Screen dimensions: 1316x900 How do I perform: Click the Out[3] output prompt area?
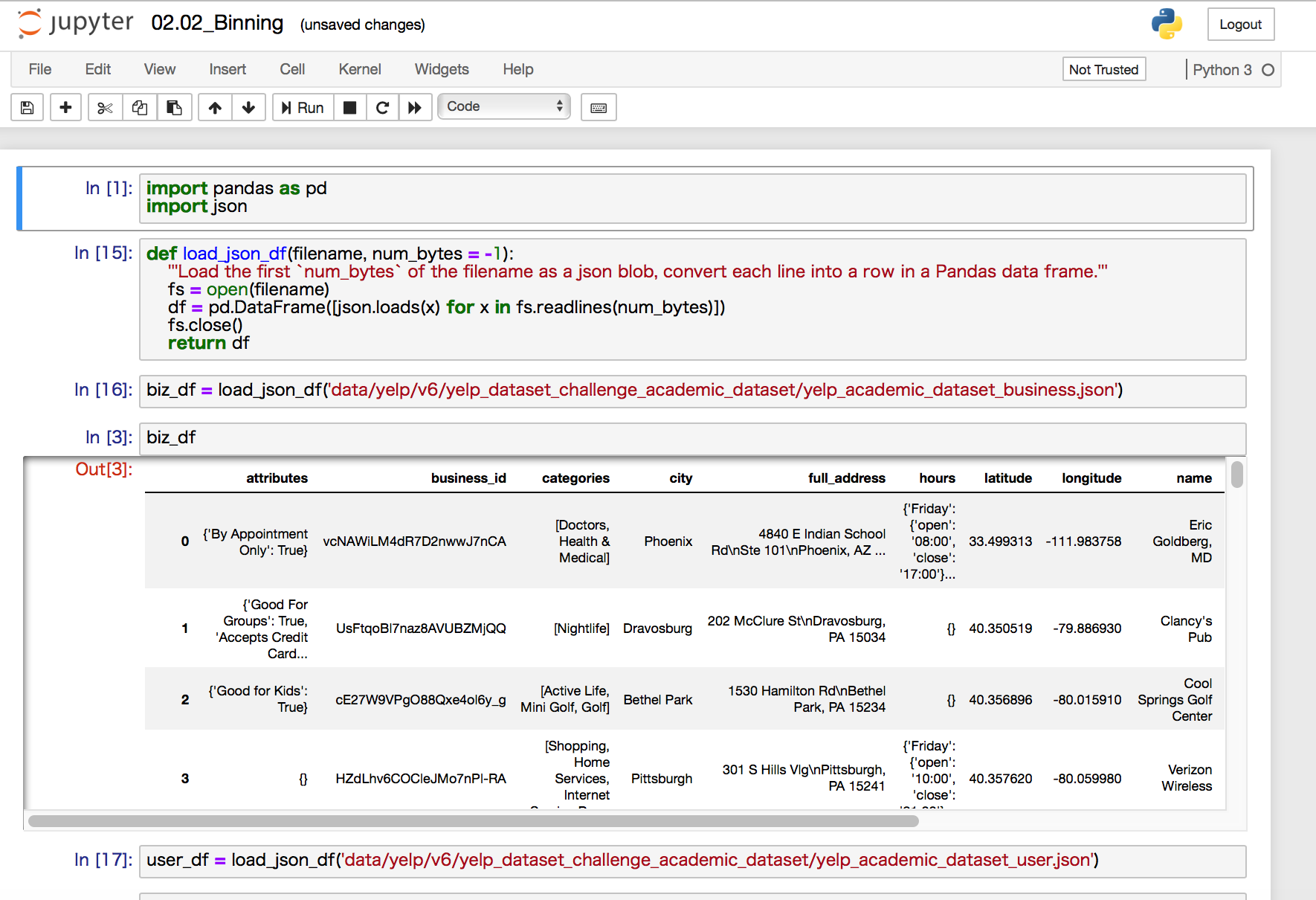pyautogui.click(x=104, y=469)
